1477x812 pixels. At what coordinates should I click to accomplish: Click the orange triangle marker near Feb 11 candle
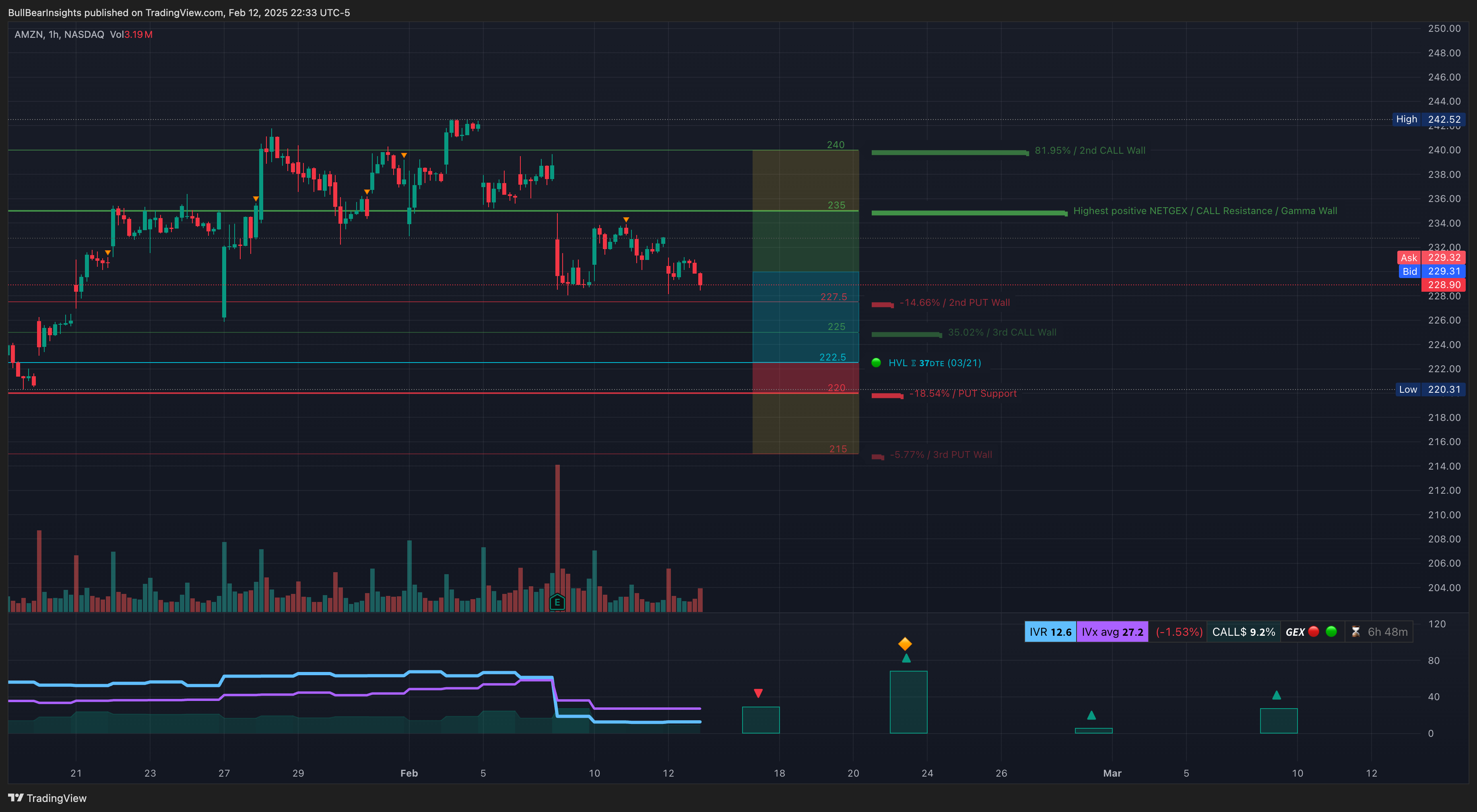(x=626, y=220)
